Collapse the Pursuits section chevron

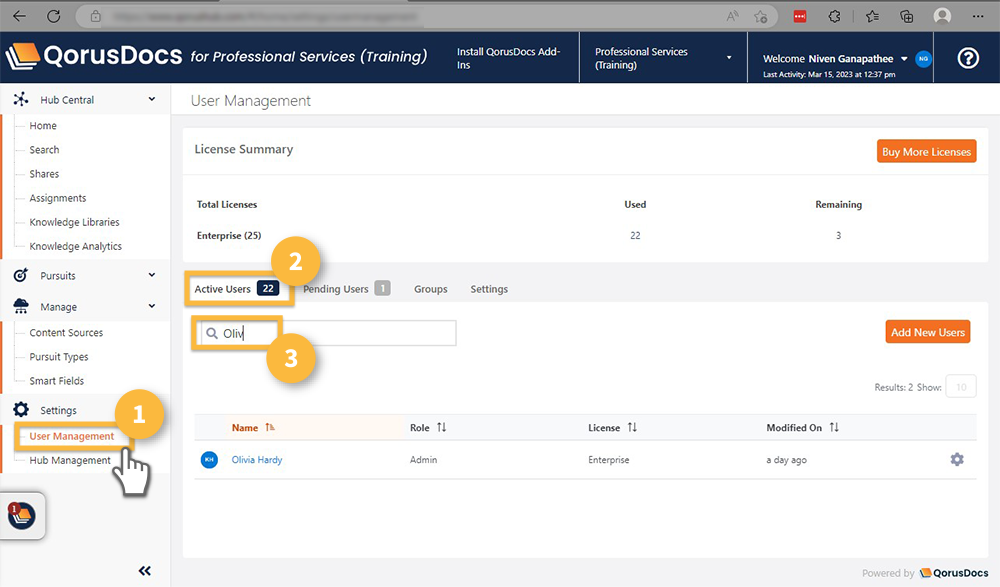click(152, 275)
